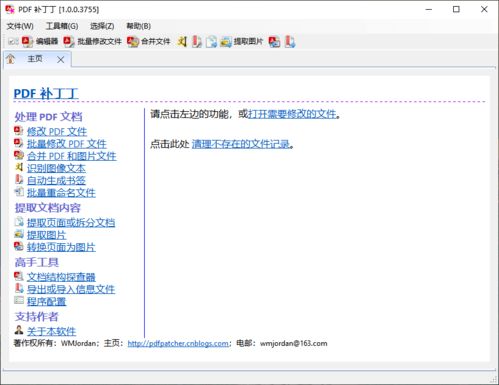
Task: Click the icon beside 提取图片 in sidebar
Action: click(19, 234)
